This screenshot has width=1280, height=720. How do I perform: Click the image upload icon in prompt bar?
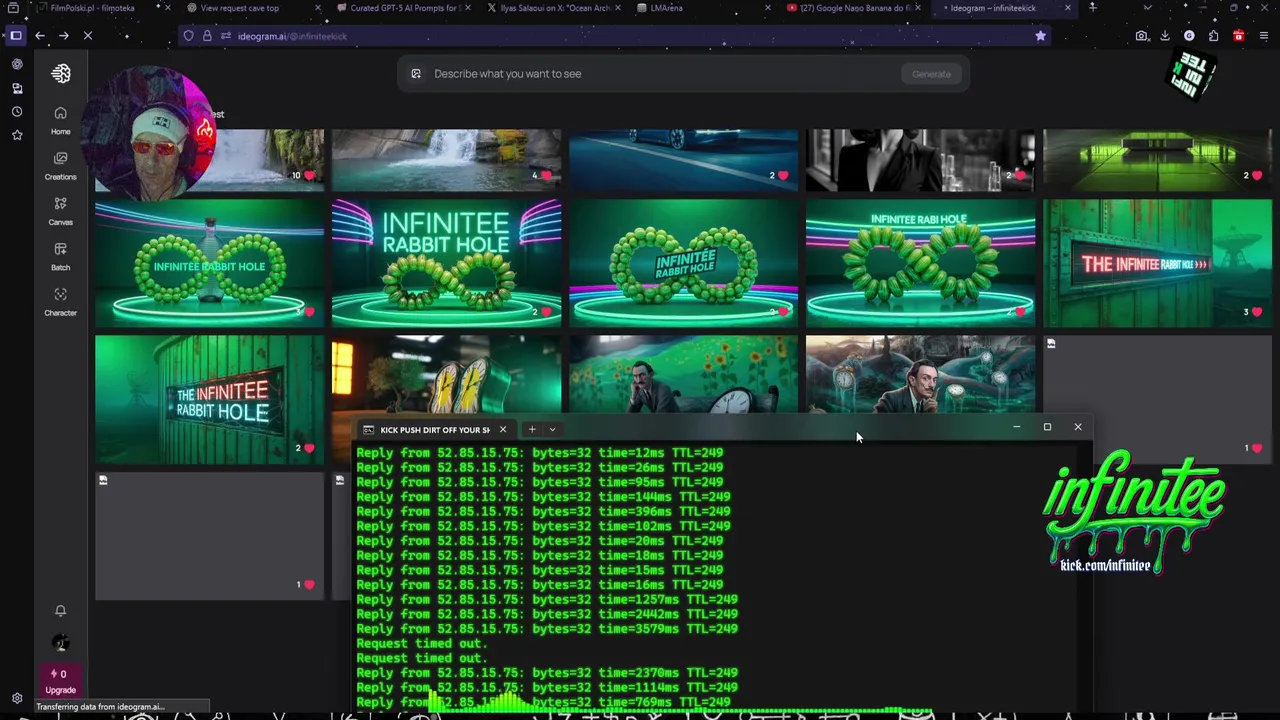pos(416,73)
